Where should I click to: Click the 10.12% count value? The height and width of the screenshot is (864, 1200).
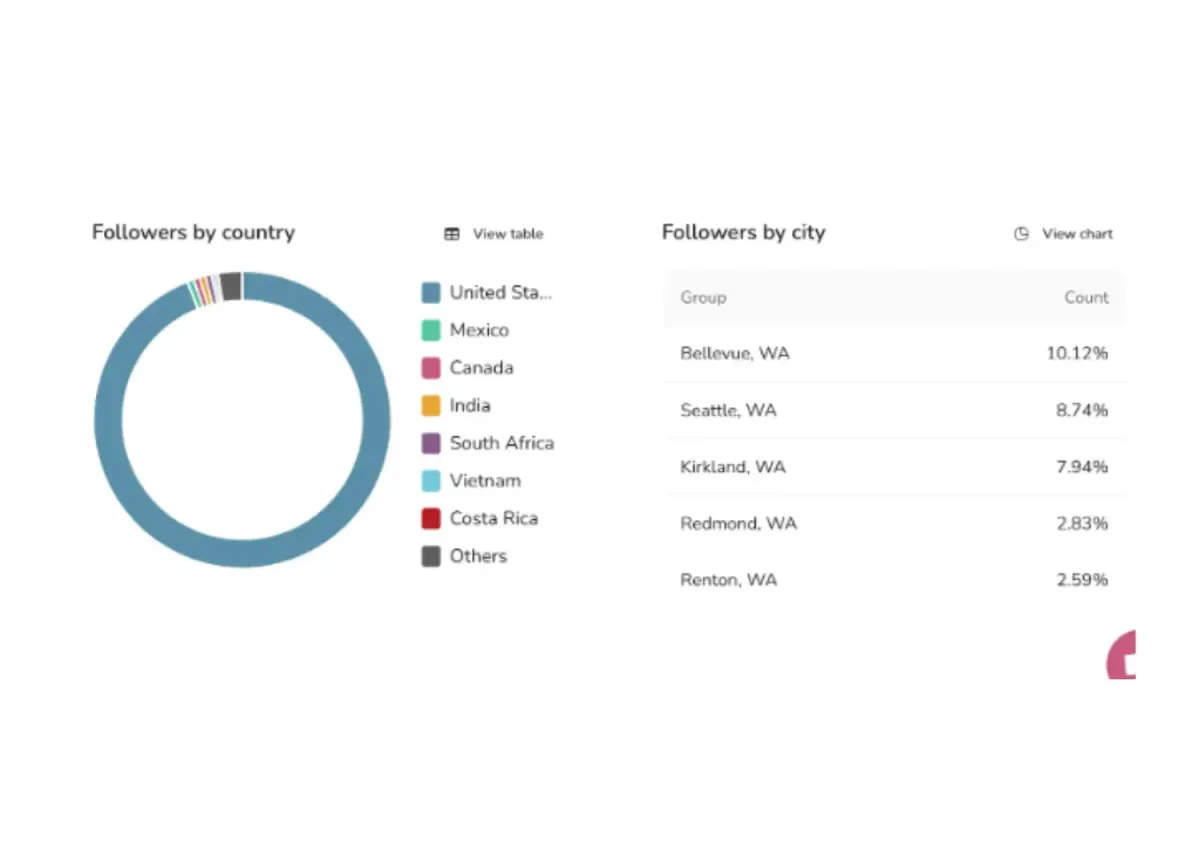(x=1077, y=354)
